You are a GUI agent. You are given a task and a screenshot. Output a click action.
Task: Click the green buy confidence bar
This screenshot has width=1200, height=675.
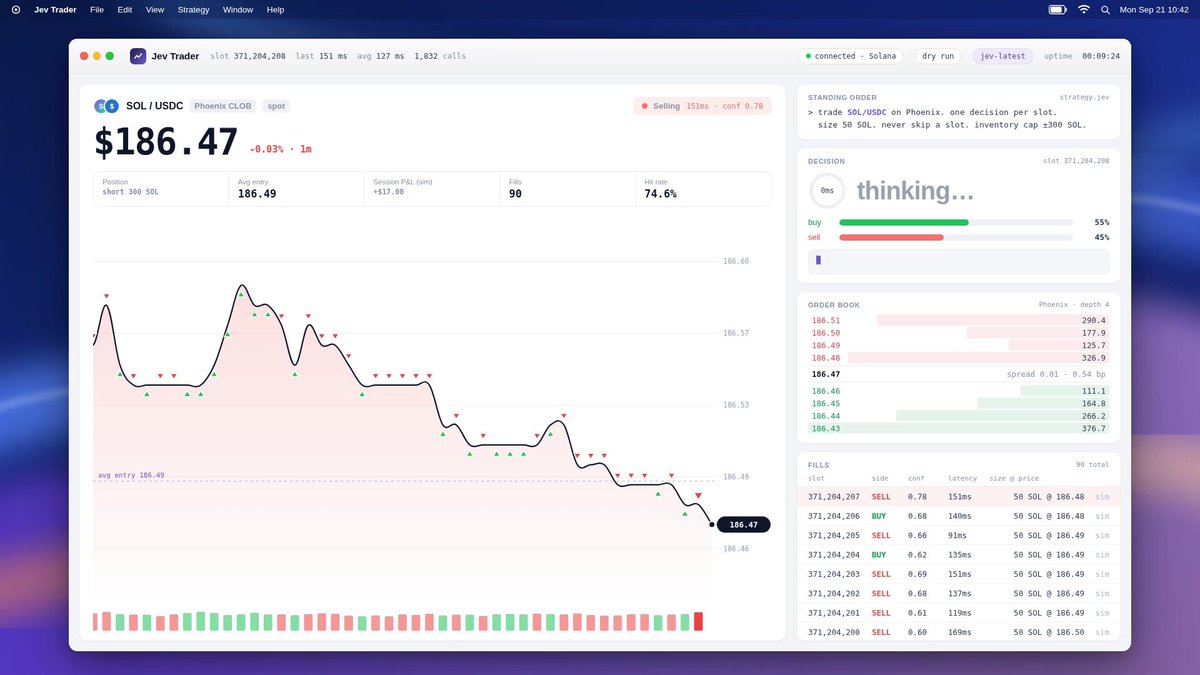(904, 222)
